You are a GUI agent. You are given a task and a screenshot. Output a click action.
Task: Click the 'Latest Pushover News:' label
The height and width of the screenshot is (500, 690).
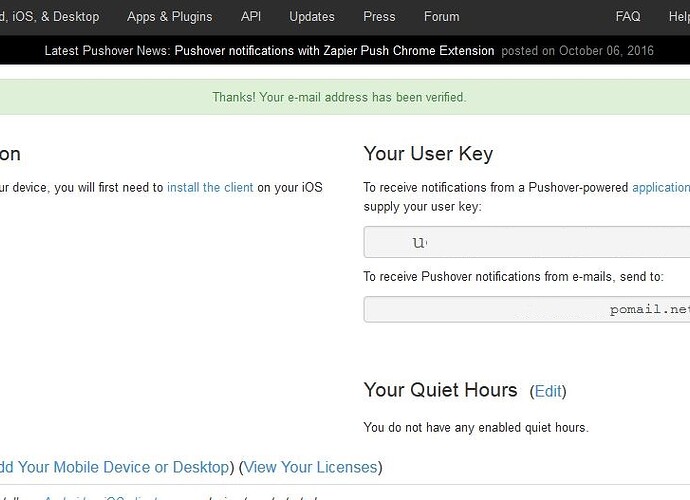coord(107,51)
